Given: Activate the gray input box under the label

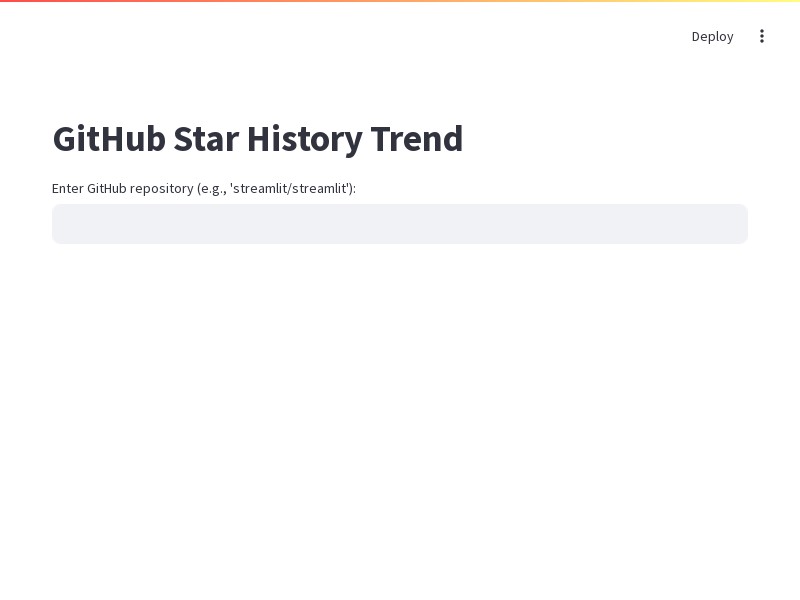Looking at the screenshot, I should 400,224.
